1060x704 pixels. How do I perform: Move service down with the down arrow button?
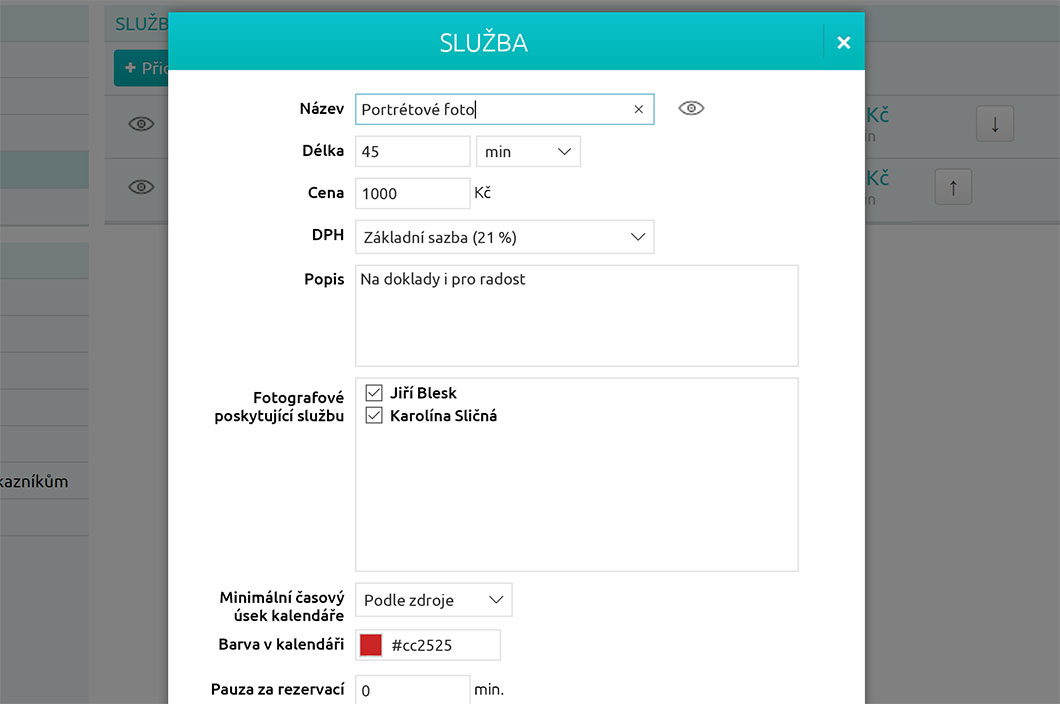tap(994, 124)
